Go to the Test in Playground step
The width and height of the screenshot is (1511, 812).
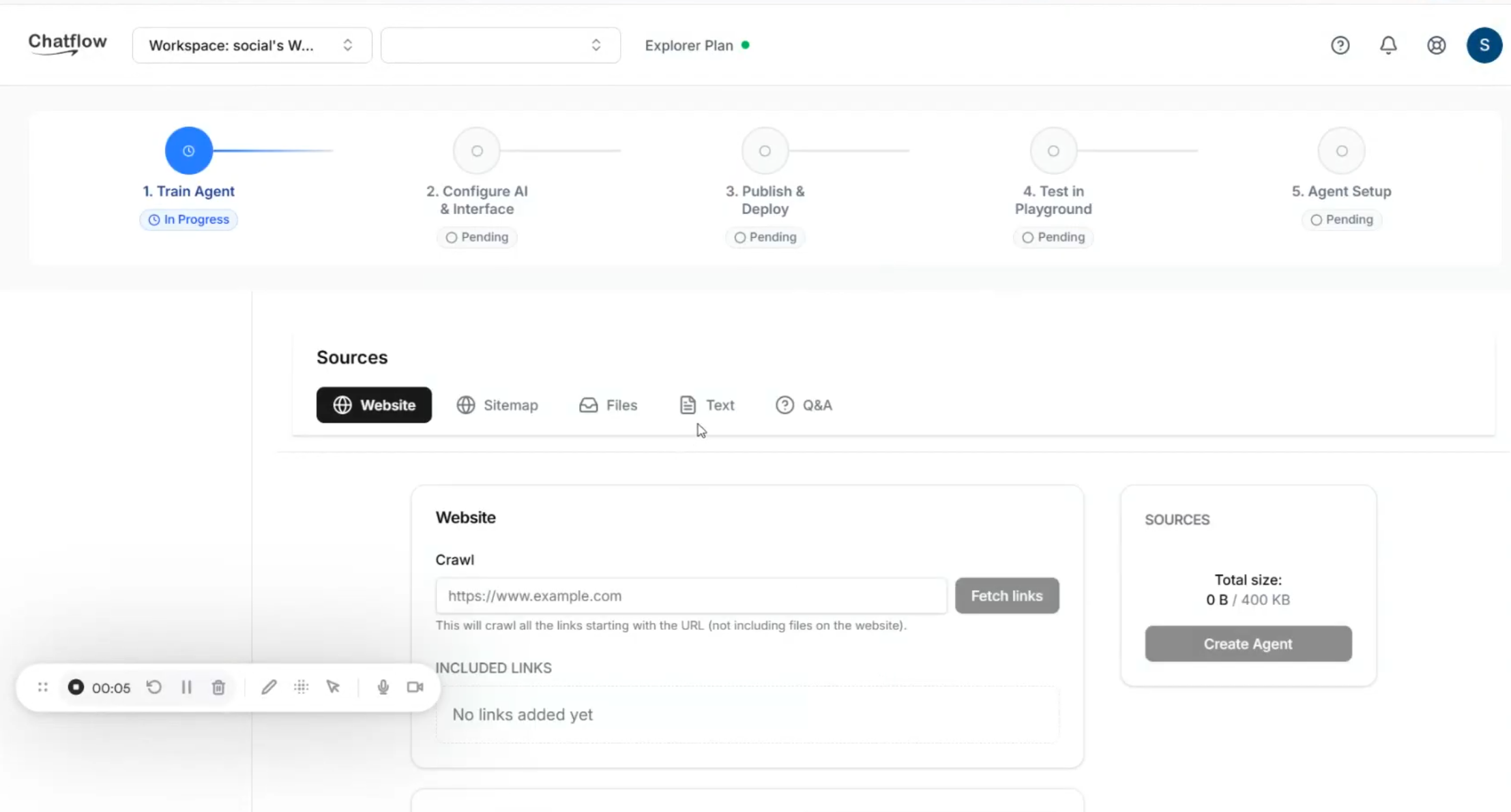pos(1053,200)
